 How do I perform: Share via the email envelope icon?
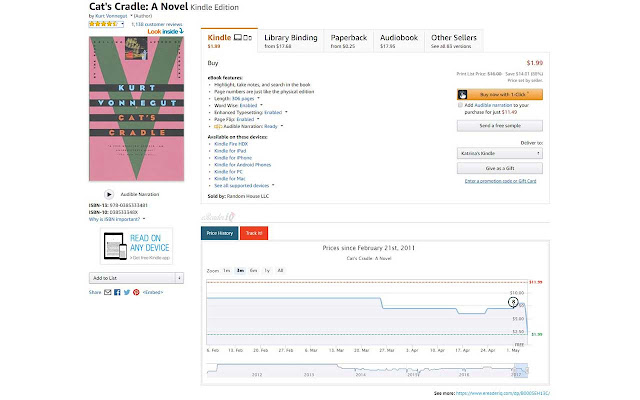(x=110, y=292)
